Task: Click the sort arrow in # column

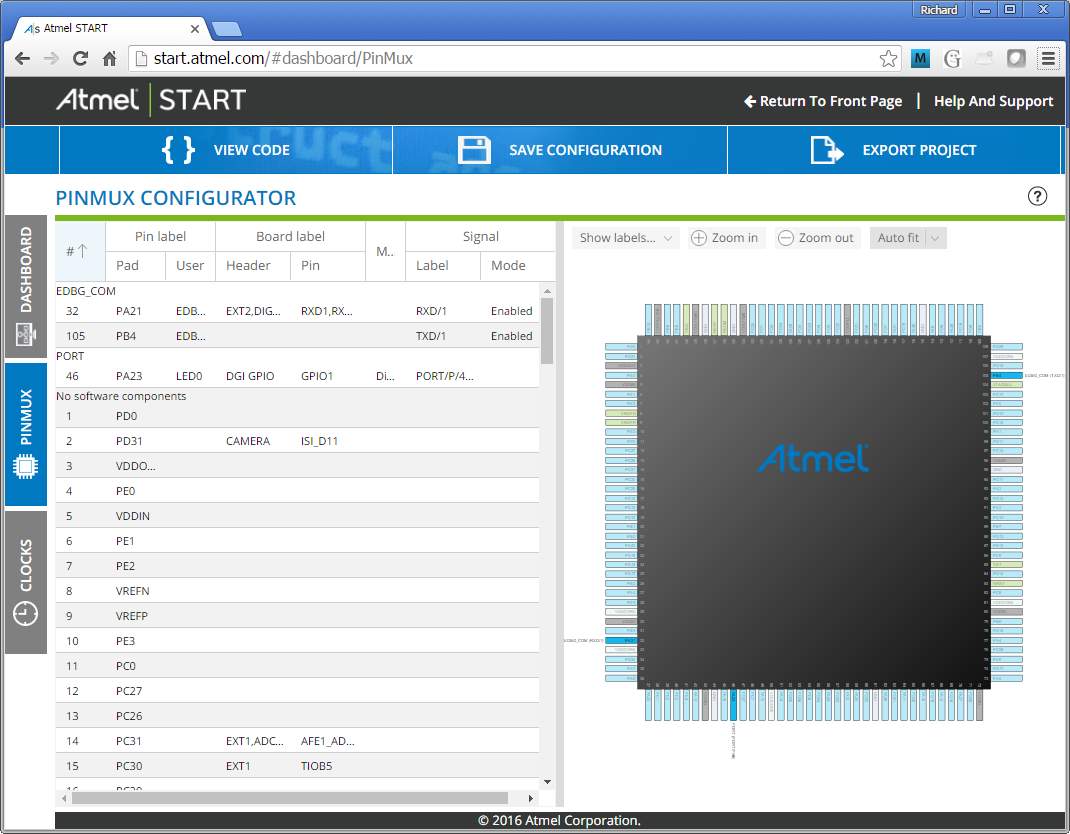Action: pyautogui.click(x=83, y=251)
